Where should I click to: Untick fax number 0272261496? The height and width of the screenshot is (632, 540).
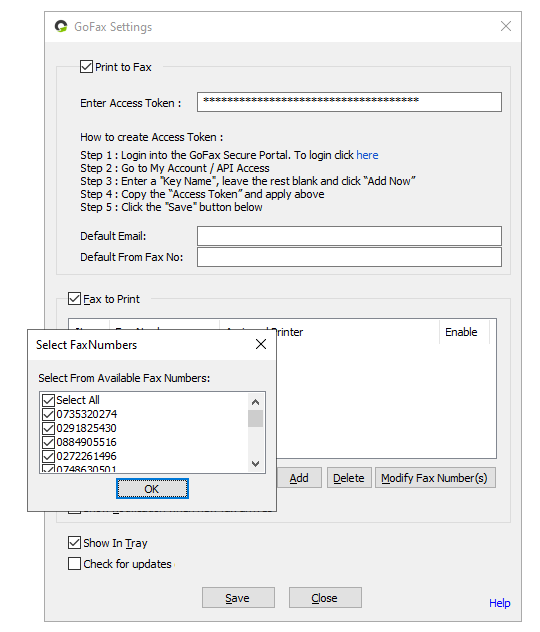pos(48,456)
